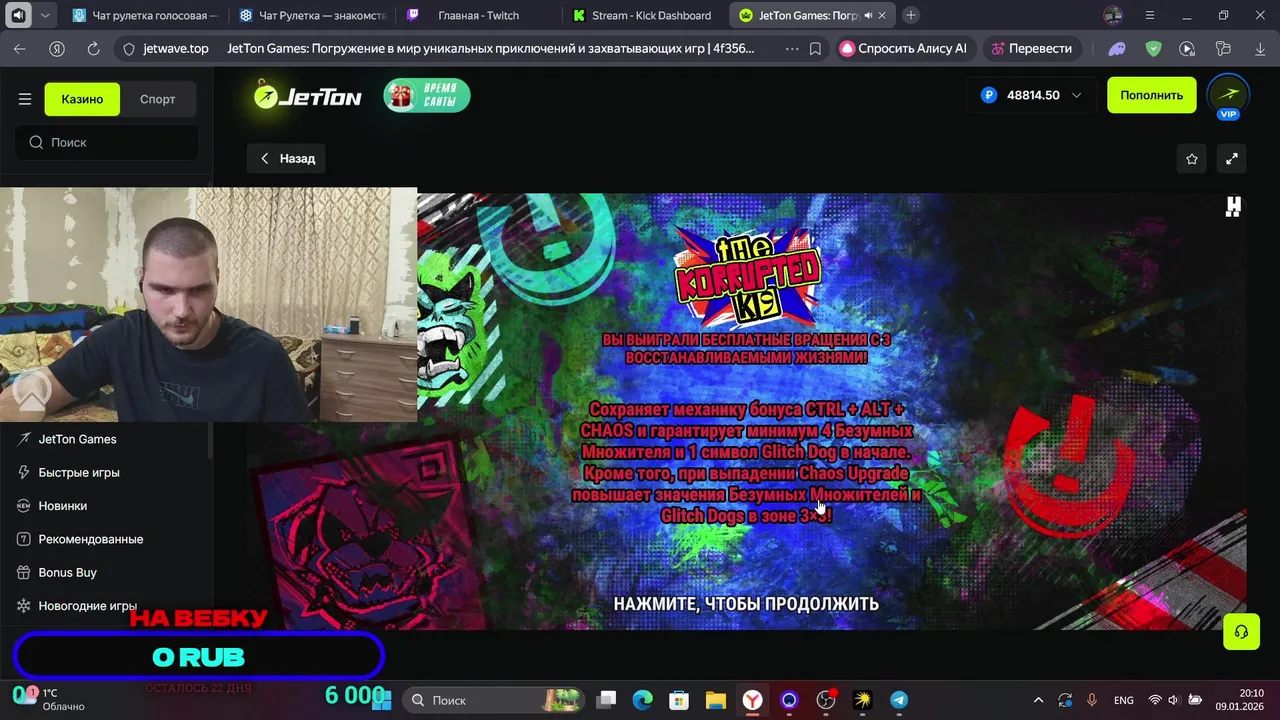
Task: Open Быстрые игры category
Action: coord(79,472)
